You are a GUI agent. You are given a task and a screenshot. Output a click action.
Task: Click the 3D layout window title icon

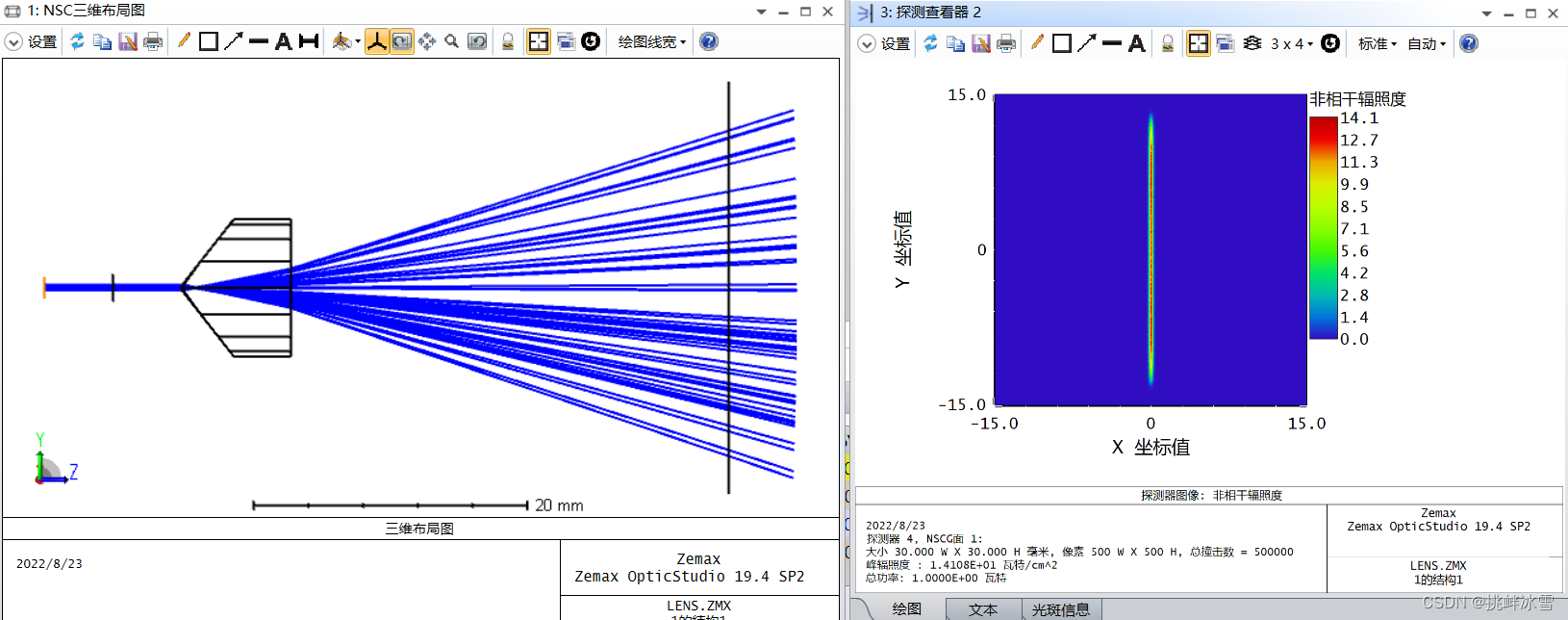[13, 11]
